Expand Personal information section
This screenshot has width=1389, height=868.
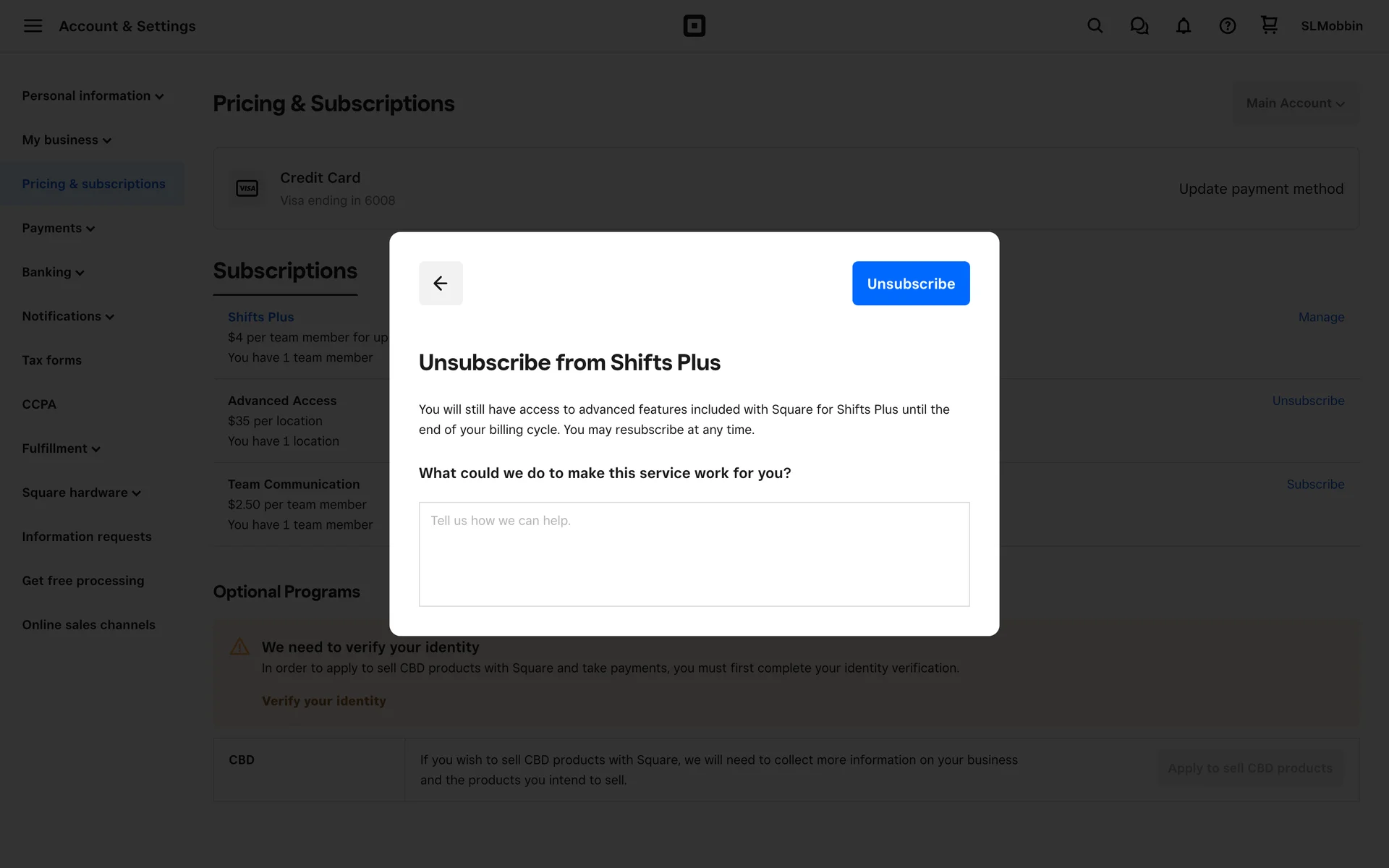[93, 96]
